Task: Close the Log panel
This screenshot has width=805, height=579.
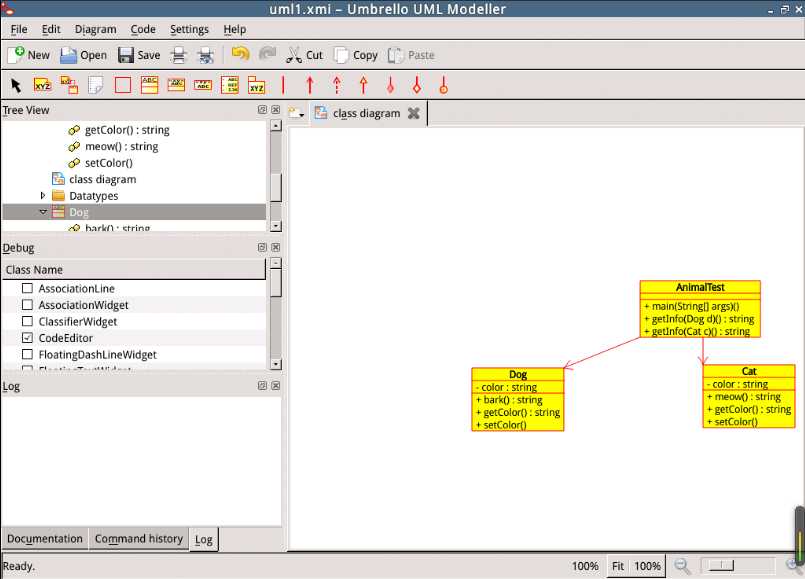Action: 276,385
